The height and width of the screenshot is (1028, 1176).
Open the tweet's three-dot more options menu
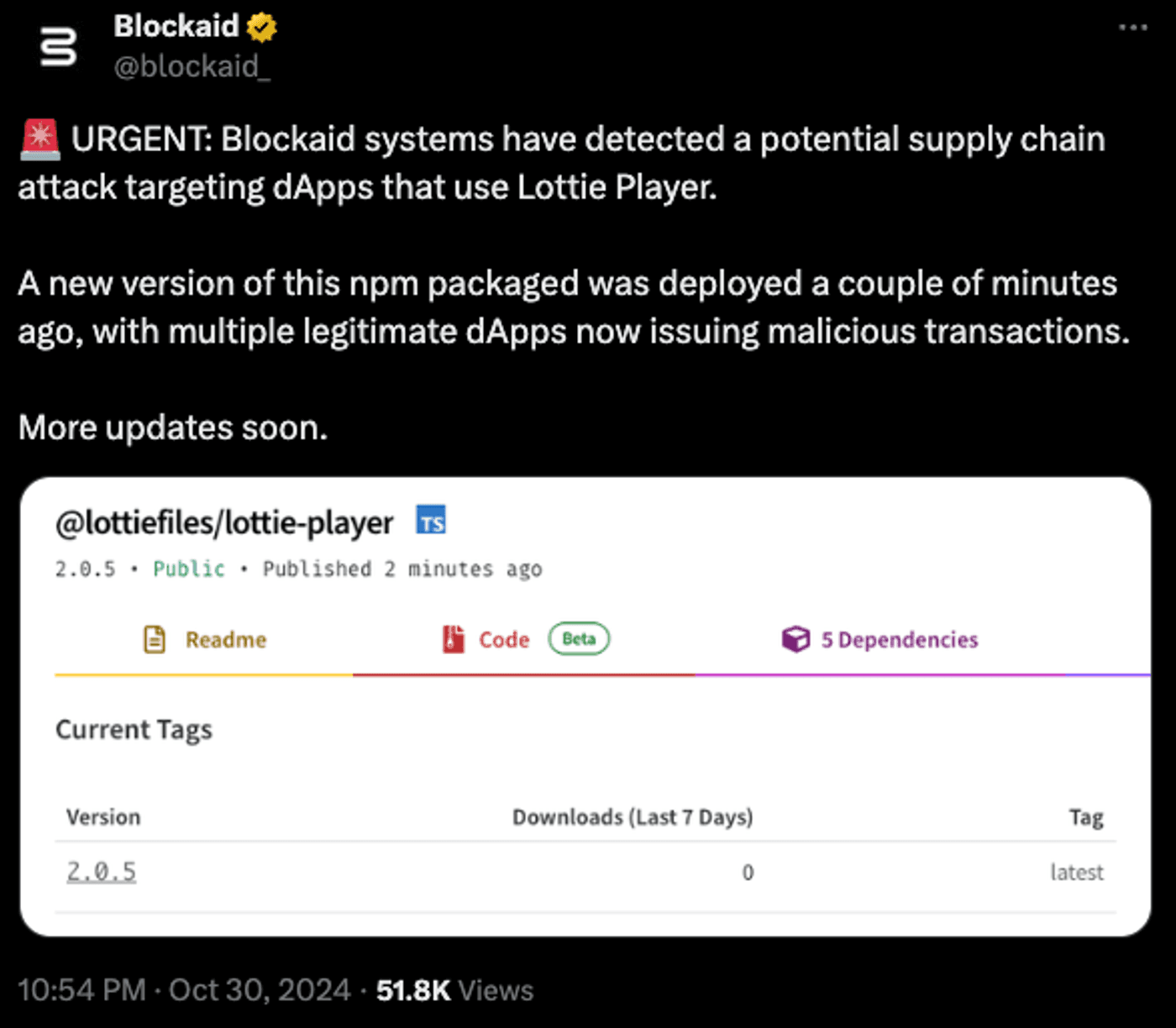1132,28
